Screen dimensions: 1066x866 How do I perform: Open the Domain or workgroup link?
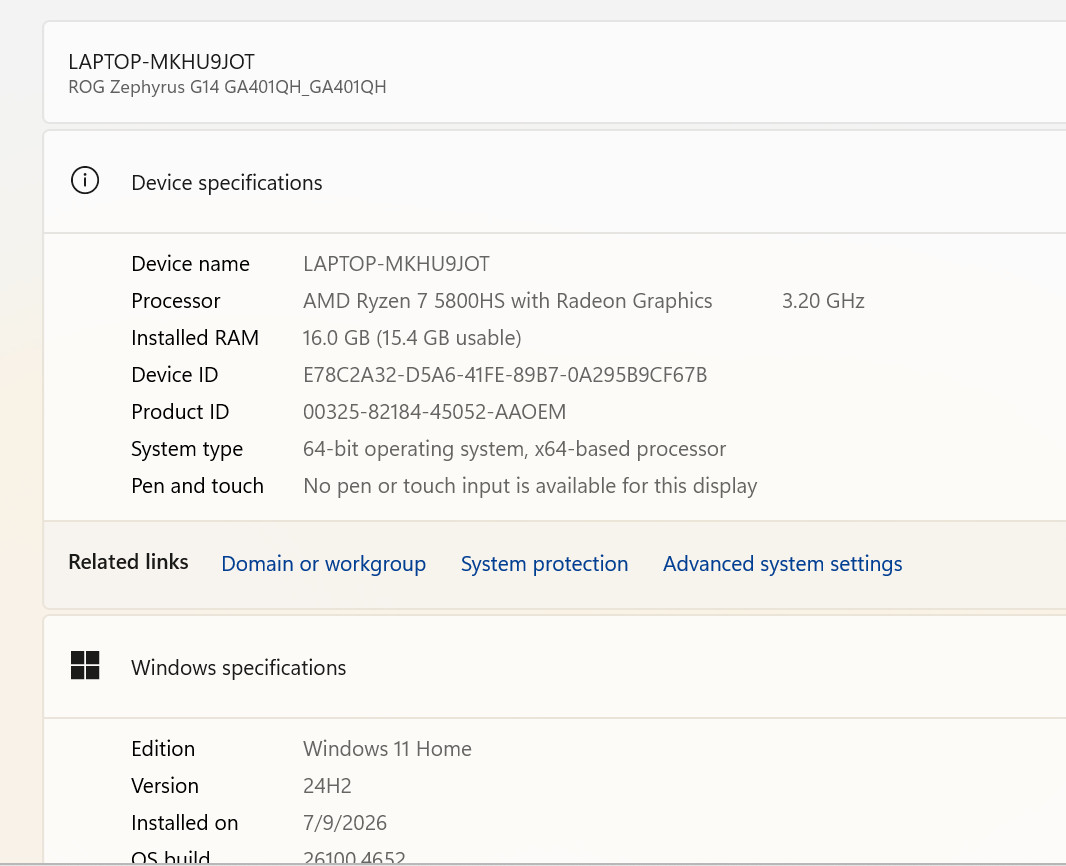click(x=324, y=564)
